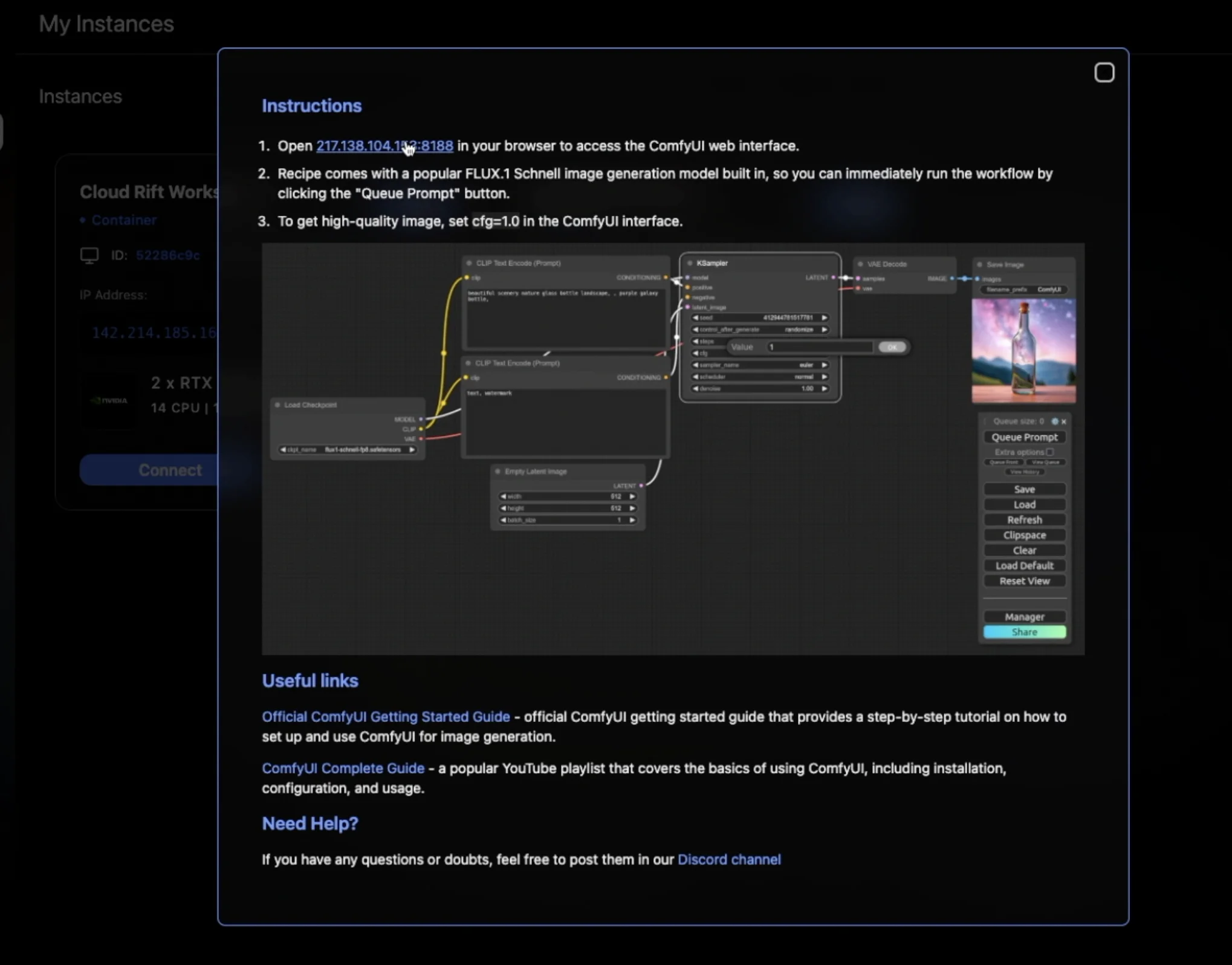Click the modal's top-right square close icon
This screenshot has width=1232, height=965.
pos(1104,73)
